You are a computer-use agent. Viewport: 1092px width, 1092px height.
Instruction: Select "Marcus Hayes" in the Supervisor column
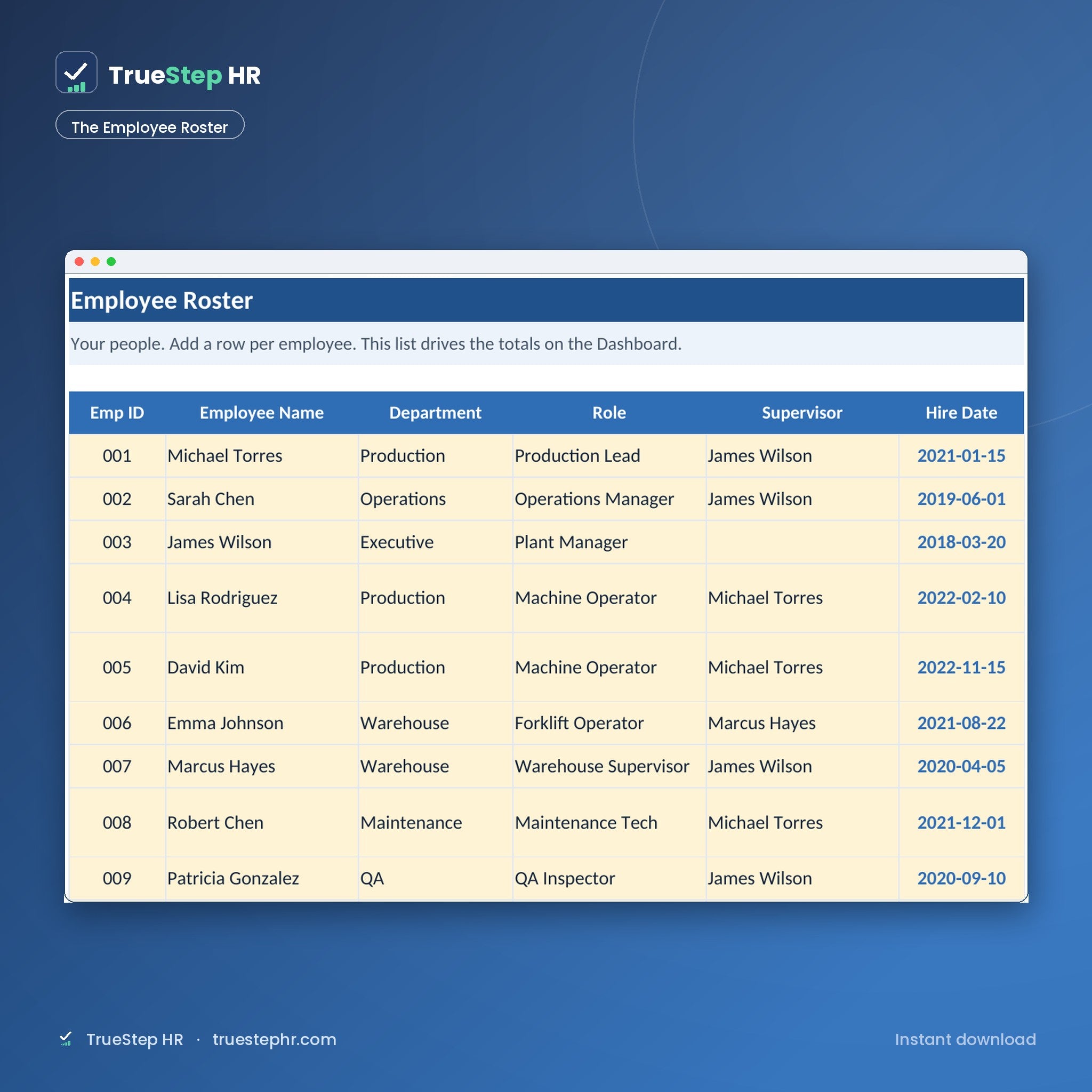(x=802, y=723)
